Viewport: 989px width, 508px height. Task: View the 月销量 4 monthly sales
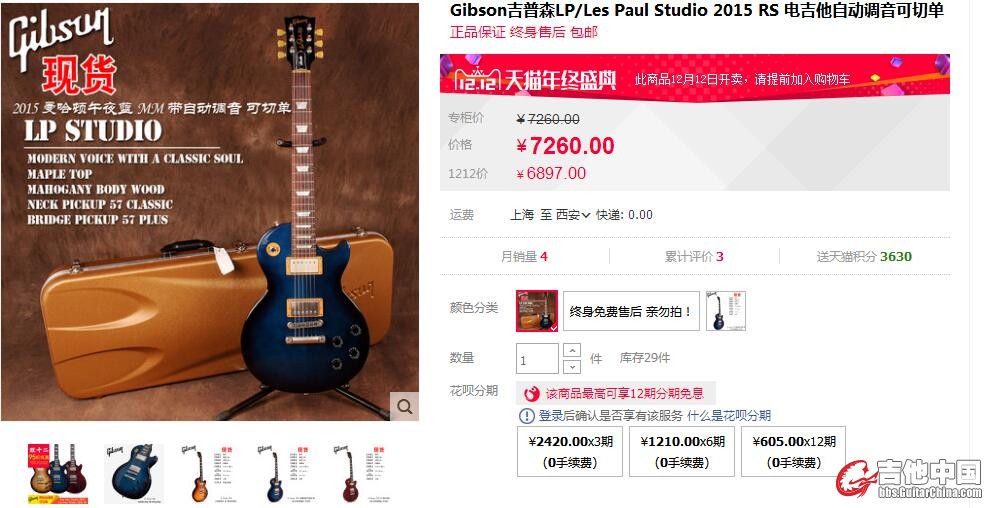524,256
